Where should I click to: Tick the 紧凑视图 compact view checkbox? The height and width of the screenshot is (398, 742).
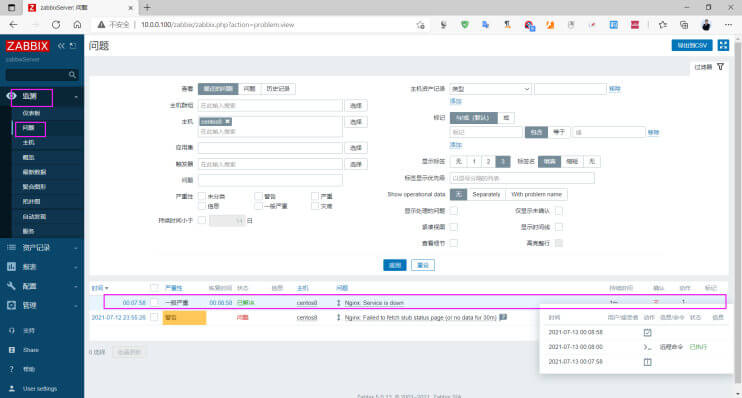coord(454,227)
